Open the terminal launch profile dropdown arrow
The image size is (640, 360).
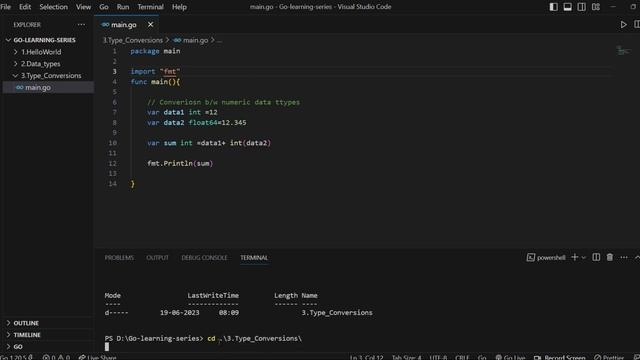[584, 258]
